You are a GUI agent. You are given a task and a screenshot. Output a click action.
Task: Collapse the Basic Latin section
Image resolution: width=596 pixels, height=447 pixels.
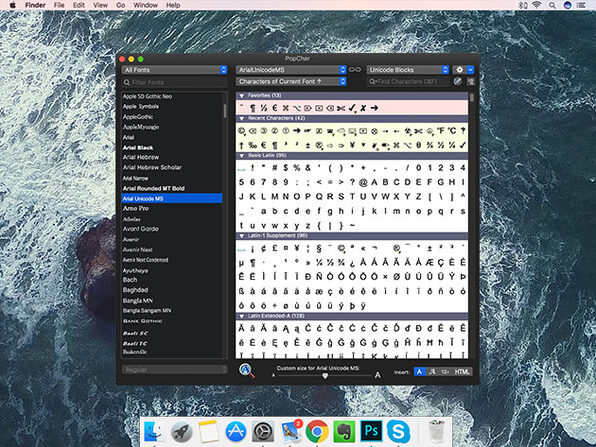(x=242, y=156)
